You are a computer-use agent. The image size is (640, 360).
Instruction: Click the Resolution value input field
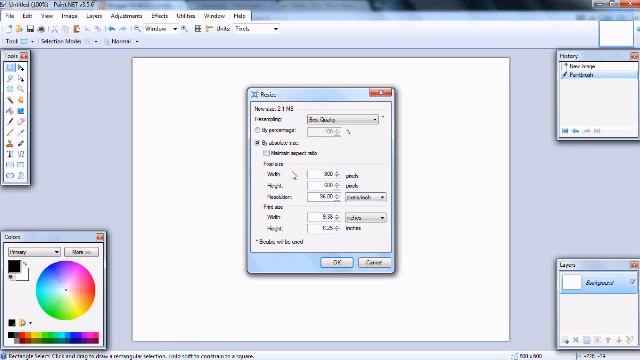(x=324, y=197)
